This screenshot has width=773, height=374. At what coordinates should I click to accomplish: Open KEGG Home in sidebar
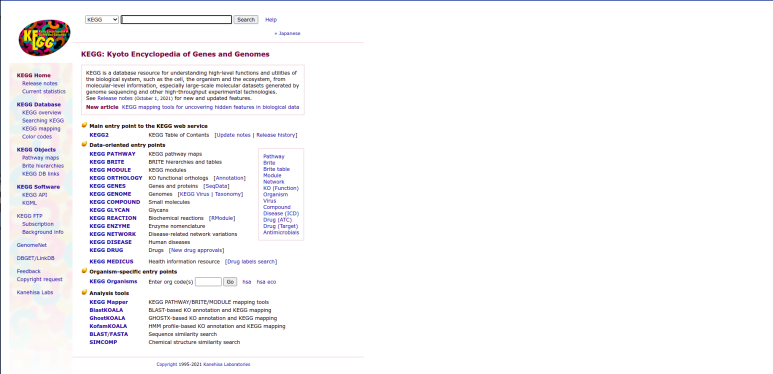pos(34,75)
